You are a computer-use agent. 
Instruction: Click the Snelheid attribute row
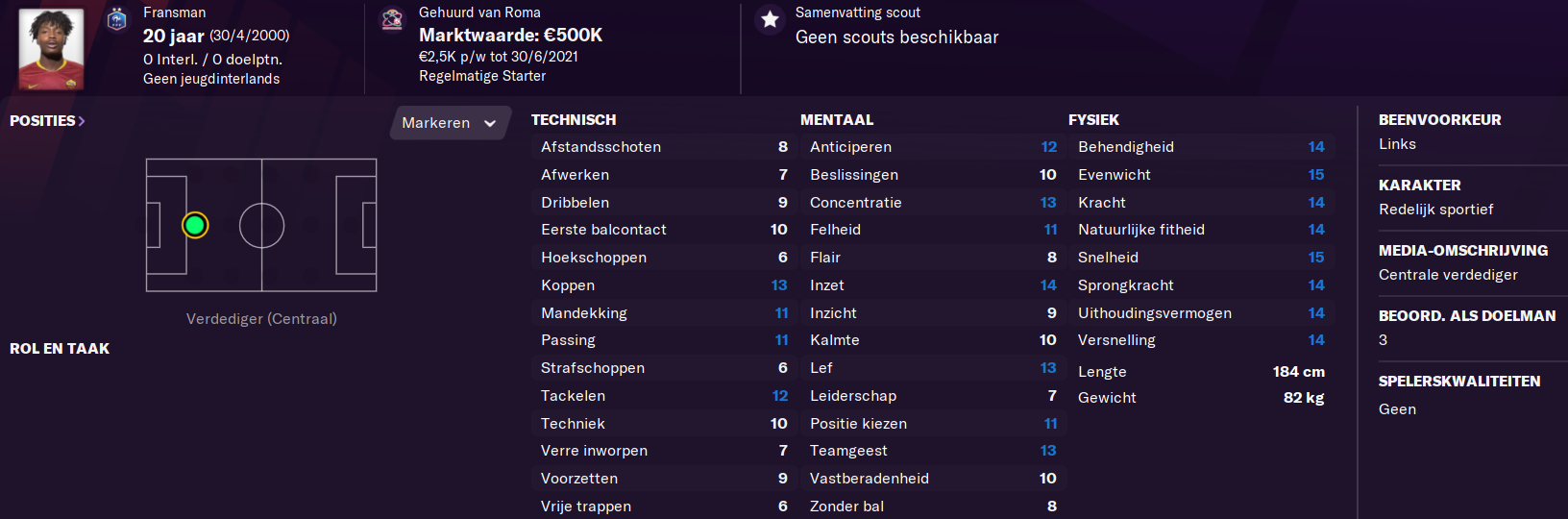coord(1201,258)
